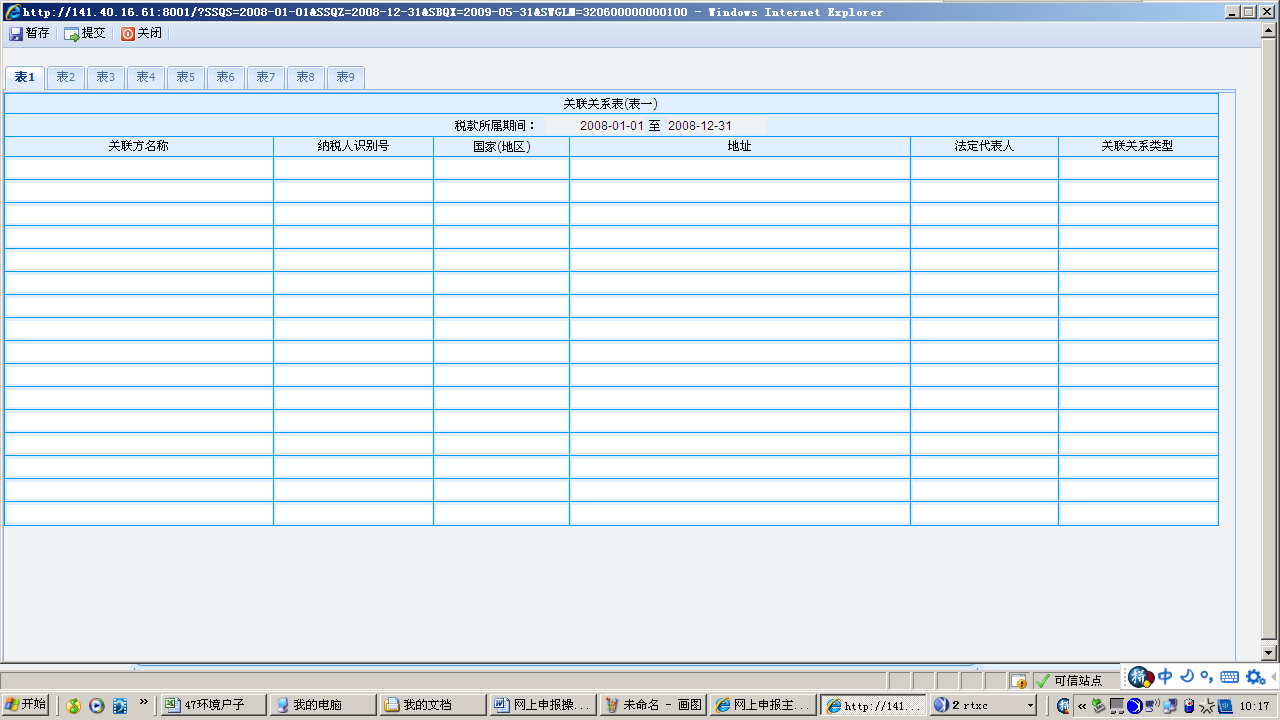The height and width of the screenshot is (720, 1280).
Task: Click the blue round RTX tray icon
Action: [1135, 706]
